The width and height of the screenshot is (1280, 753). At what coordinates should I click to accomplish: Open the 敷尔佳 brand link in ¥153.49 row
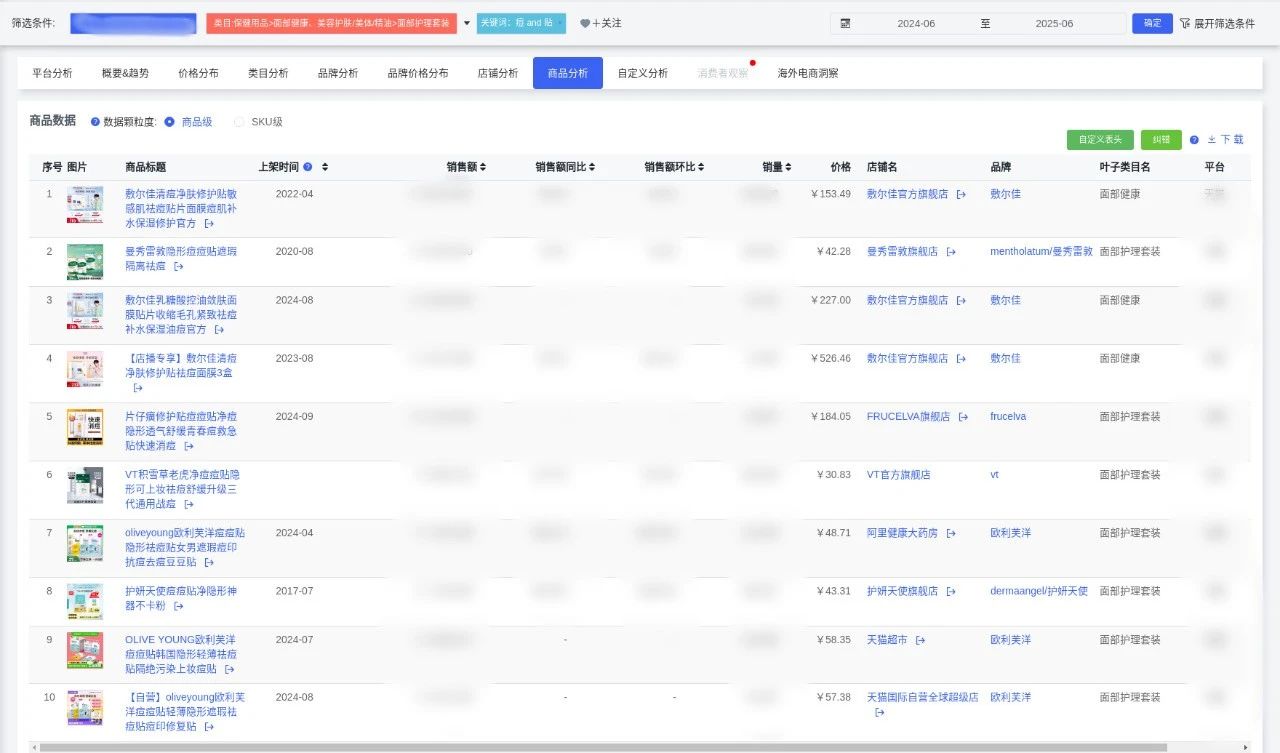point(1005,194)
